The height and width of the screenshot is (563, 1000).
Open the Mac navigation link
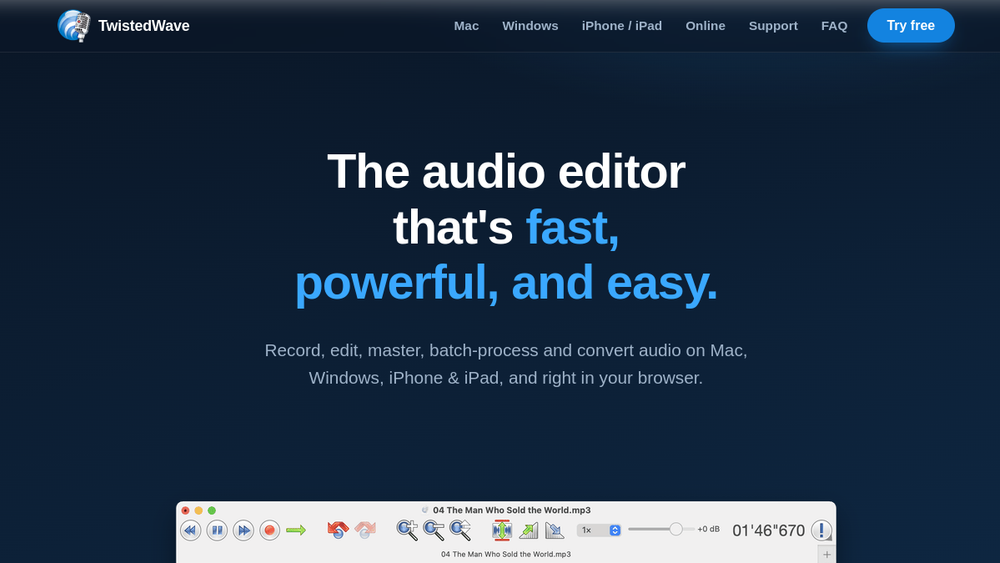tap(466, 26)
